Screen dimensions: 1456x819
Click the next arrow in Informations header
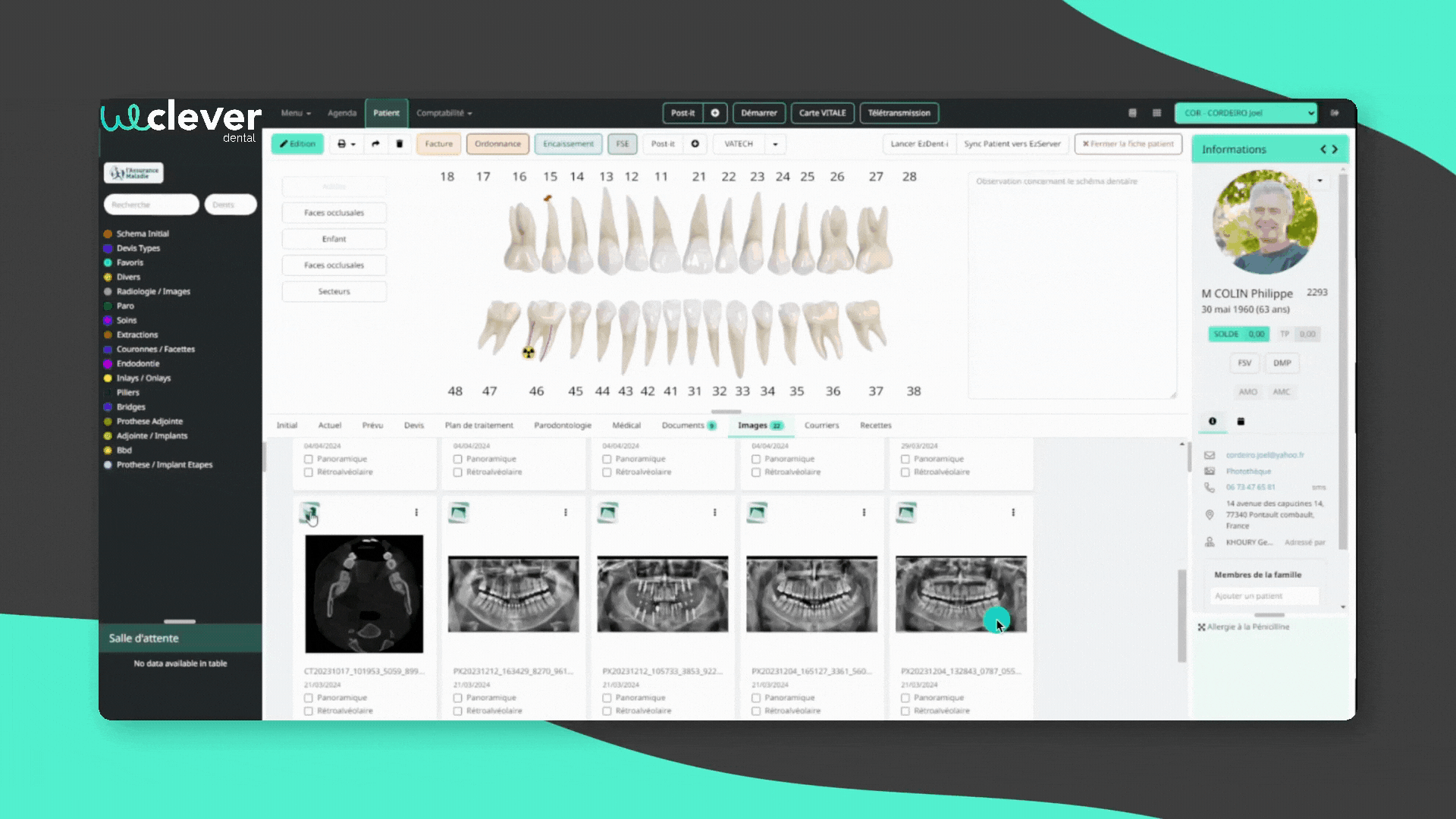(x=1335, y=149)
